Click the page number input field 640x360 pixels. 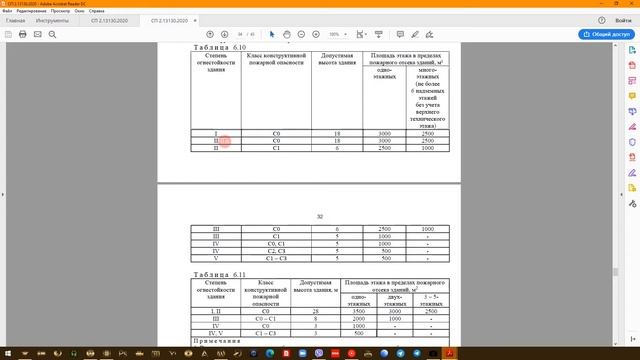[240, 34]
